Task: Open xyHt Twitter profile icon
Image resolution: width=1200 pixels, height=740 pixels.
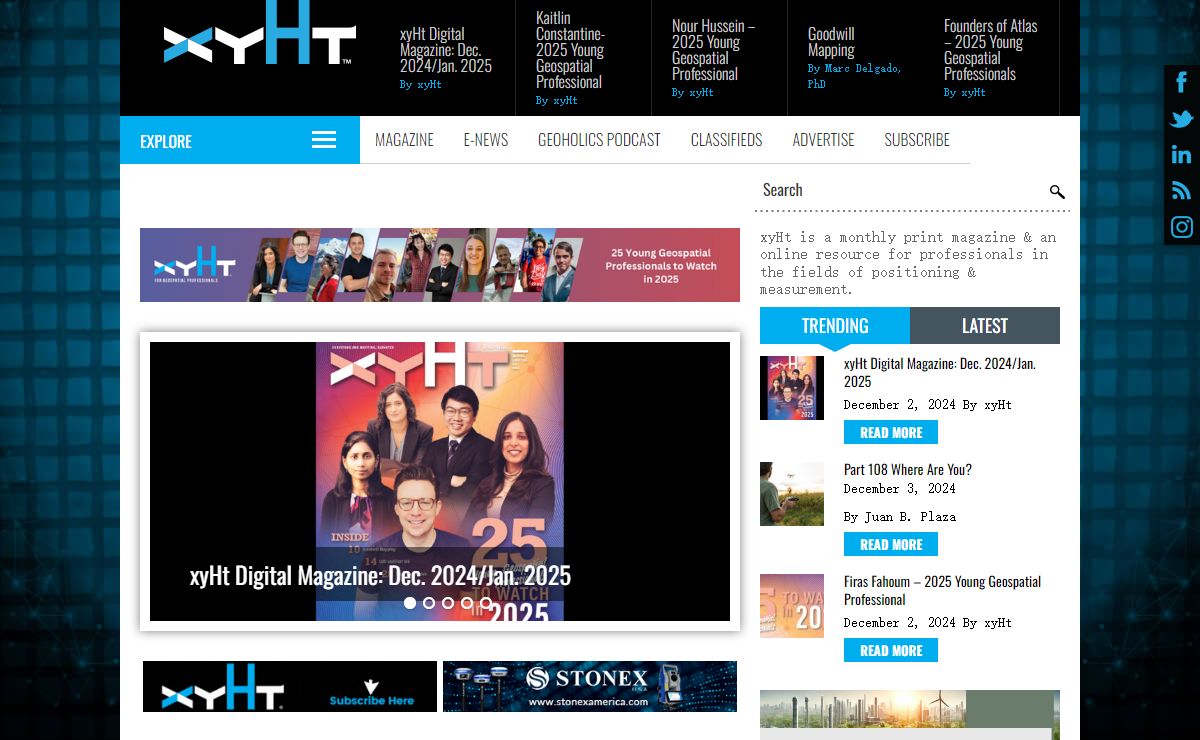Action: click(1182, 119)
